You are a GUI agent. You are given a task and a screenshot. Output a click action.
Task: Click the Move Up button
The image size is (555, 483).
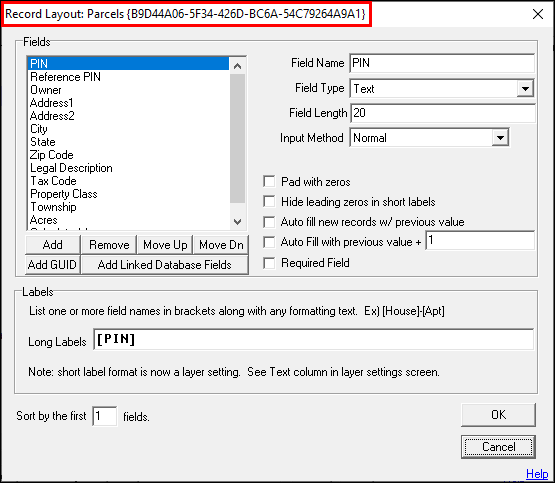pyautogui.click(x=165, y=245)
